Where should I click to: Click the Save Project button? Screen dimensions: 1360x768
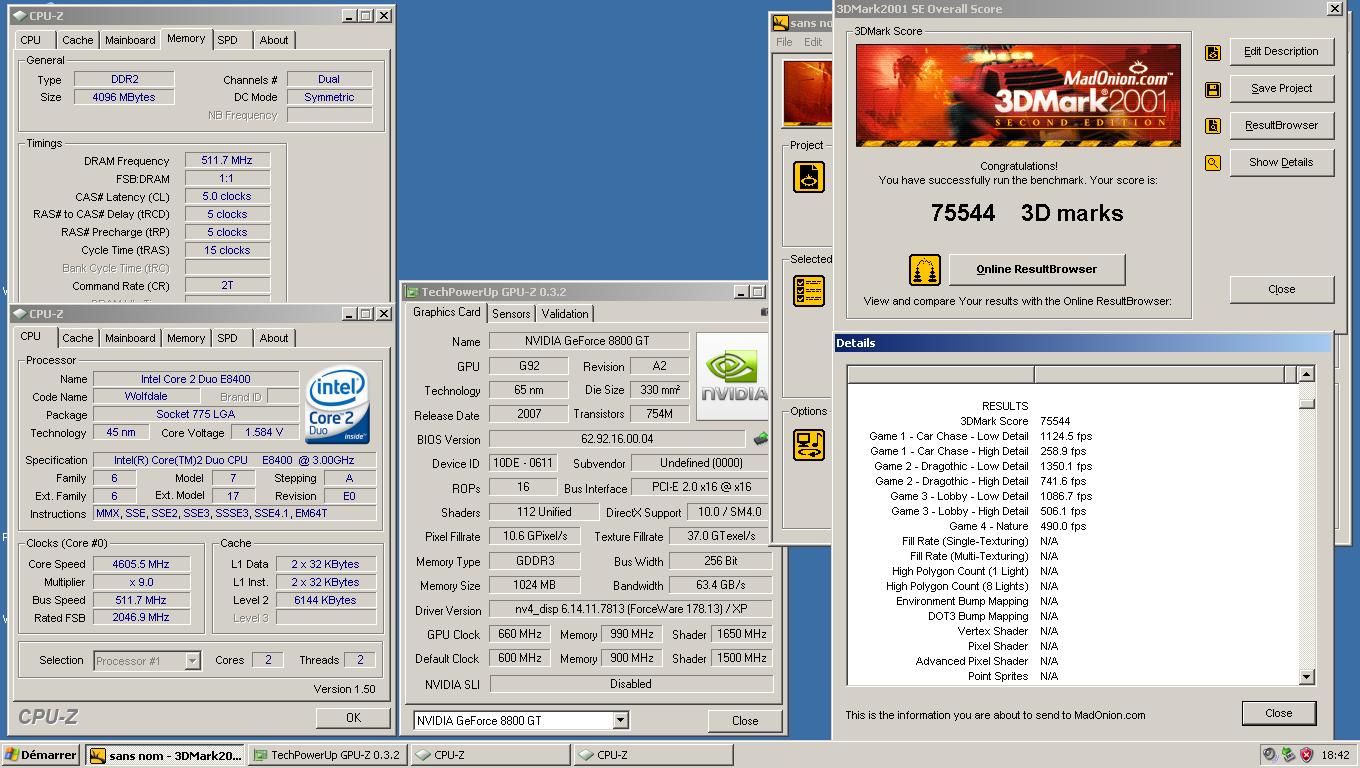point(1281,89)
